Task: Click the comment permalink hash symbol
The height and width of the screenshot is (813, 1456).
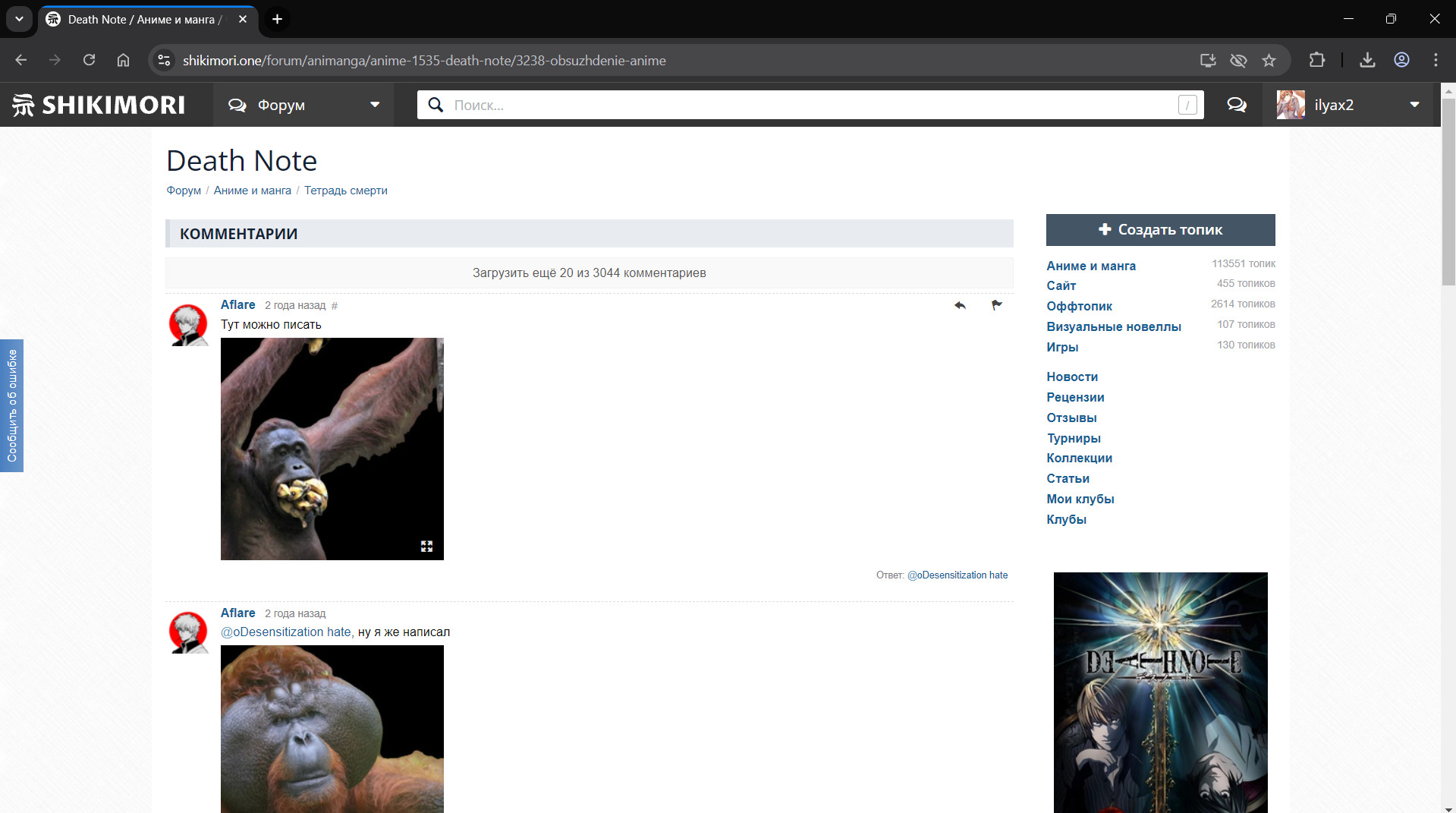Action: 335,306
